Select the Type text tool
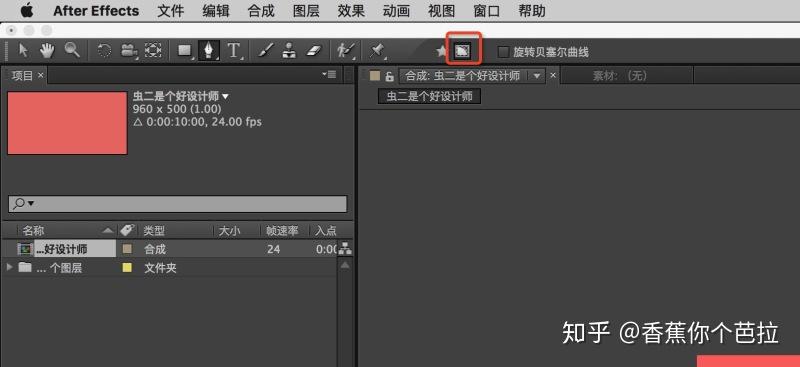800x367 pixels. click(x=234, y=51)
